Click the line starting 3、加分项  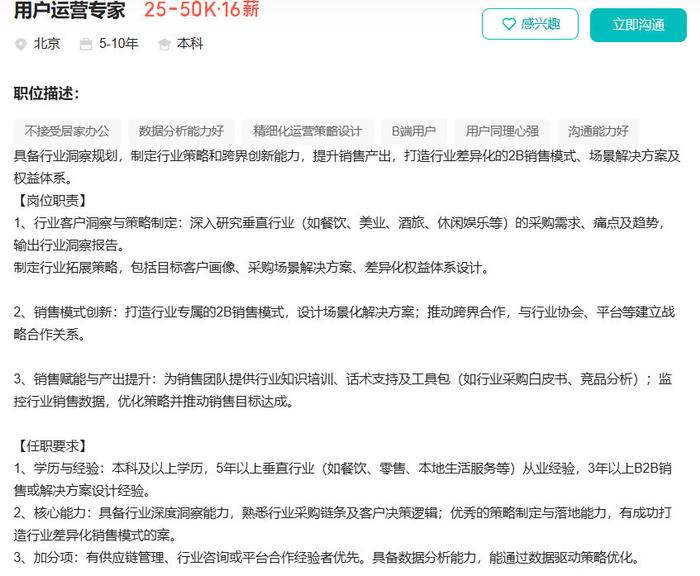(x=327, y=558)
